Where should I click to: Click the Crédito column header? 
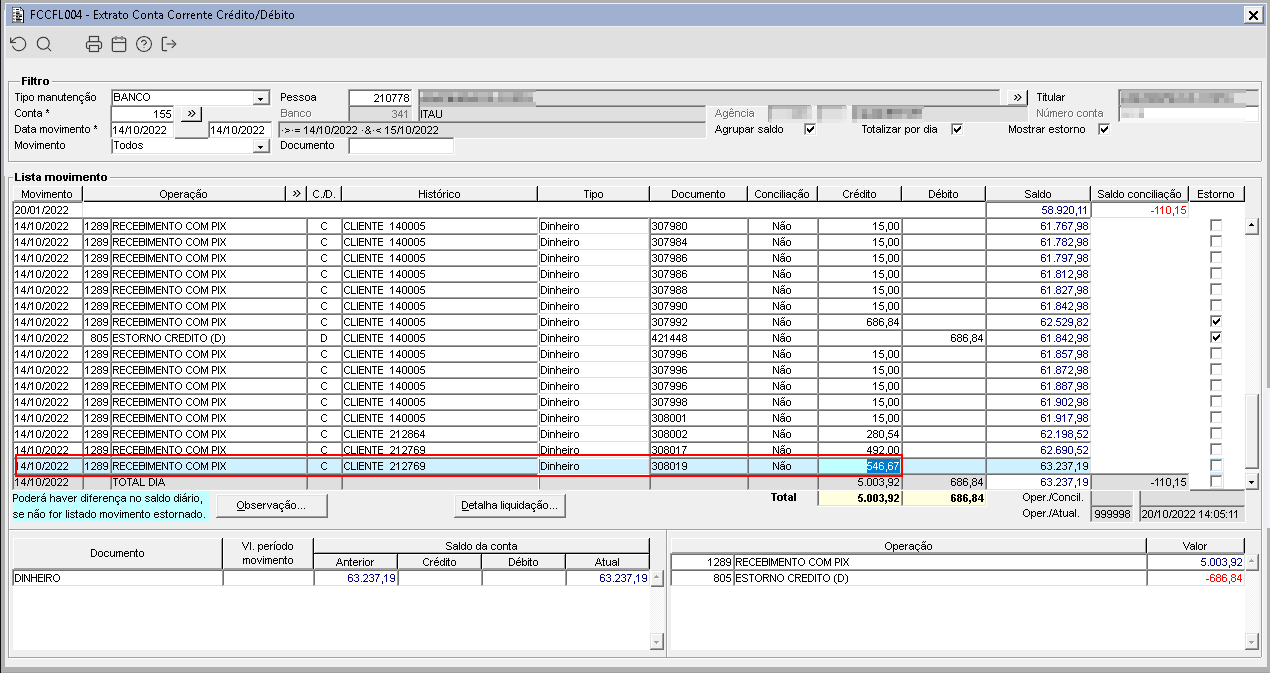(859, 193)
